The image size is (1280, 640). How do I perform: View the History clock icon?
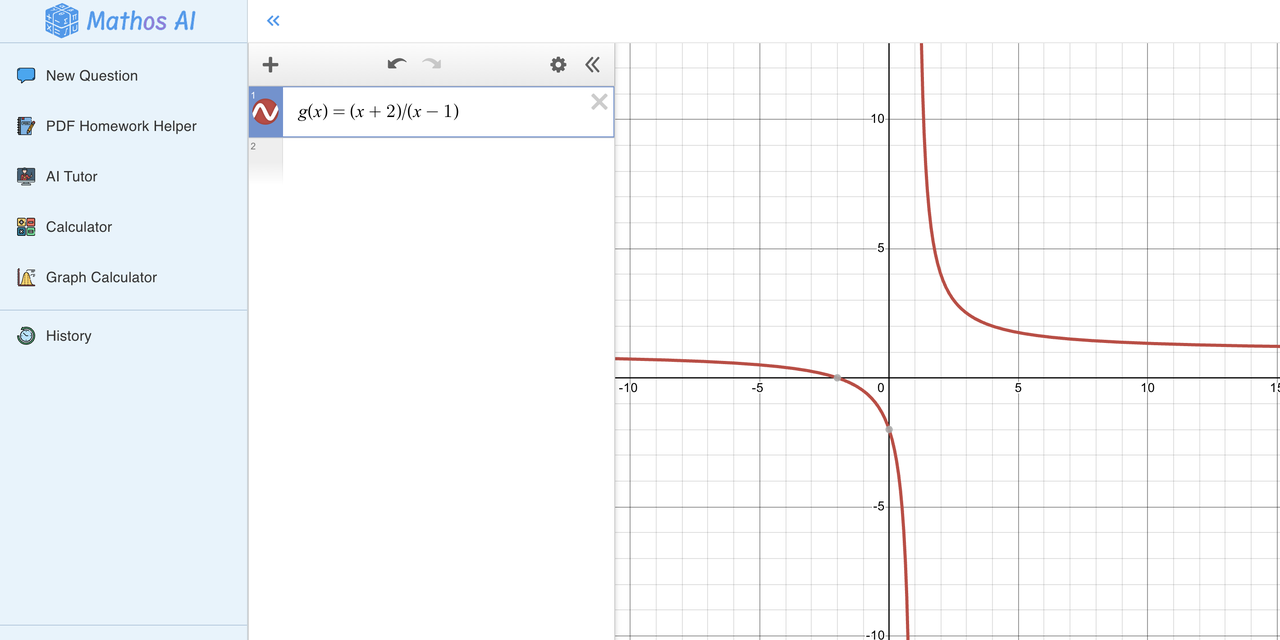[x=26, y=335]
